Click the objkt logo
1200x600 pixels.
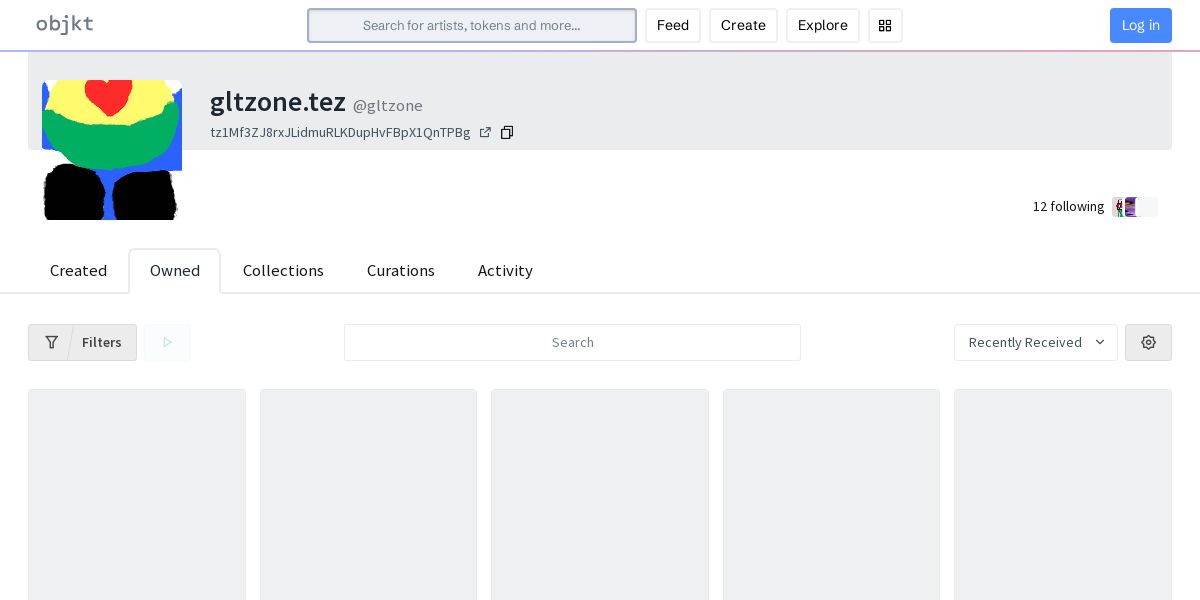65,25
